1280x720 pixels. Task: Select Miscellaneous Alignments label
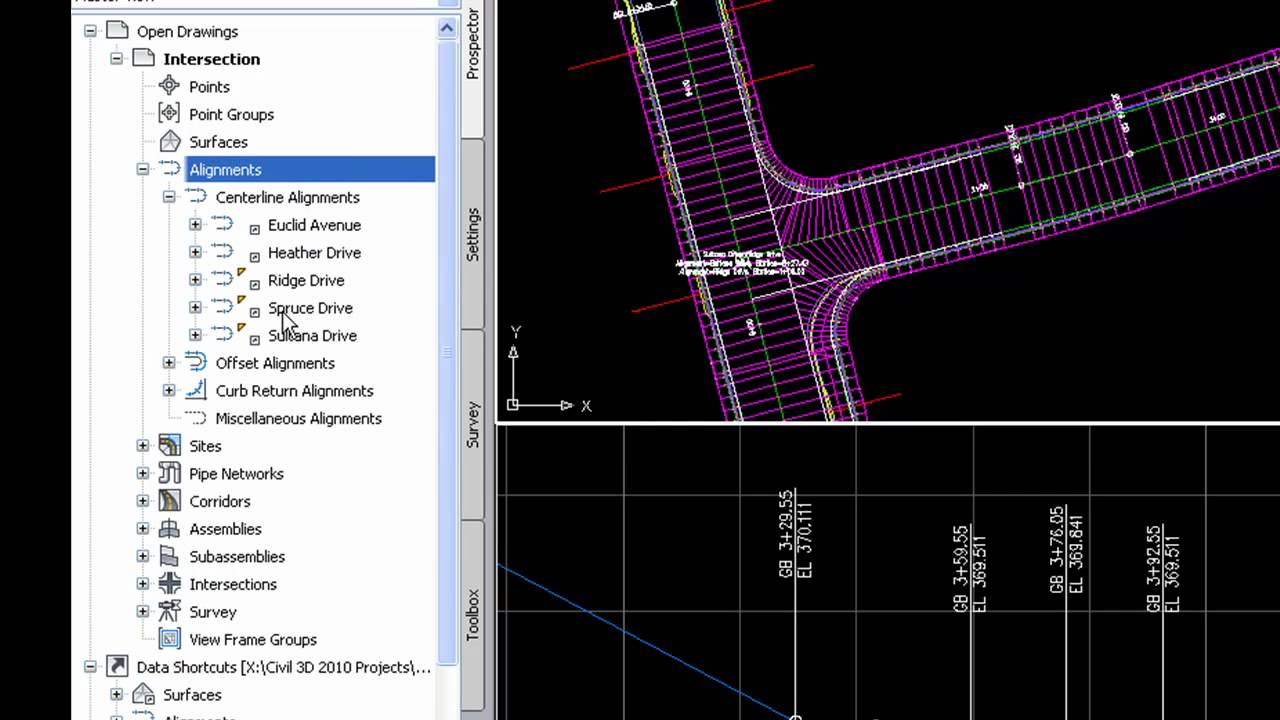[x=298, y=418]
